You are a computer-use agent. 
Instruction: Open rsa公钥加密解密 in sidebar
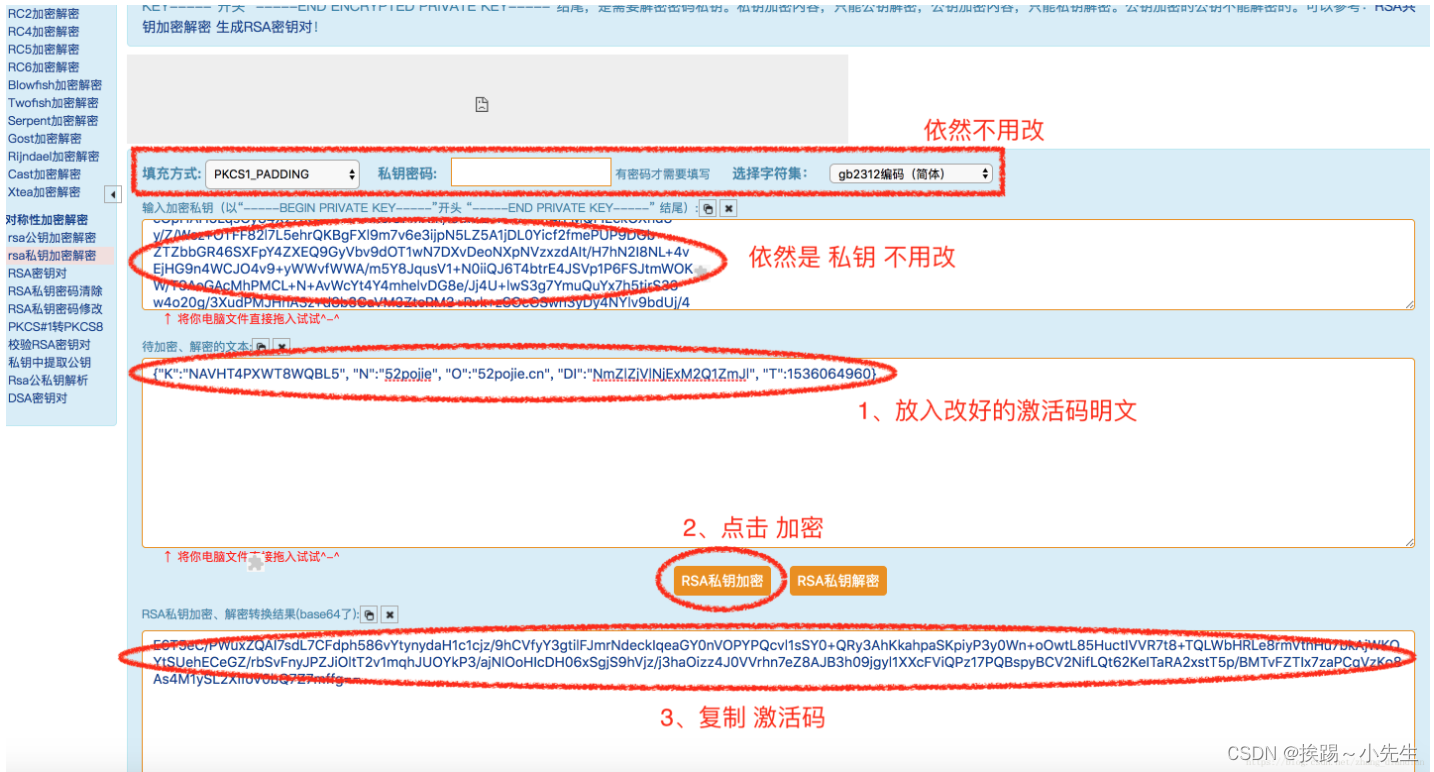tap(52, 238)
